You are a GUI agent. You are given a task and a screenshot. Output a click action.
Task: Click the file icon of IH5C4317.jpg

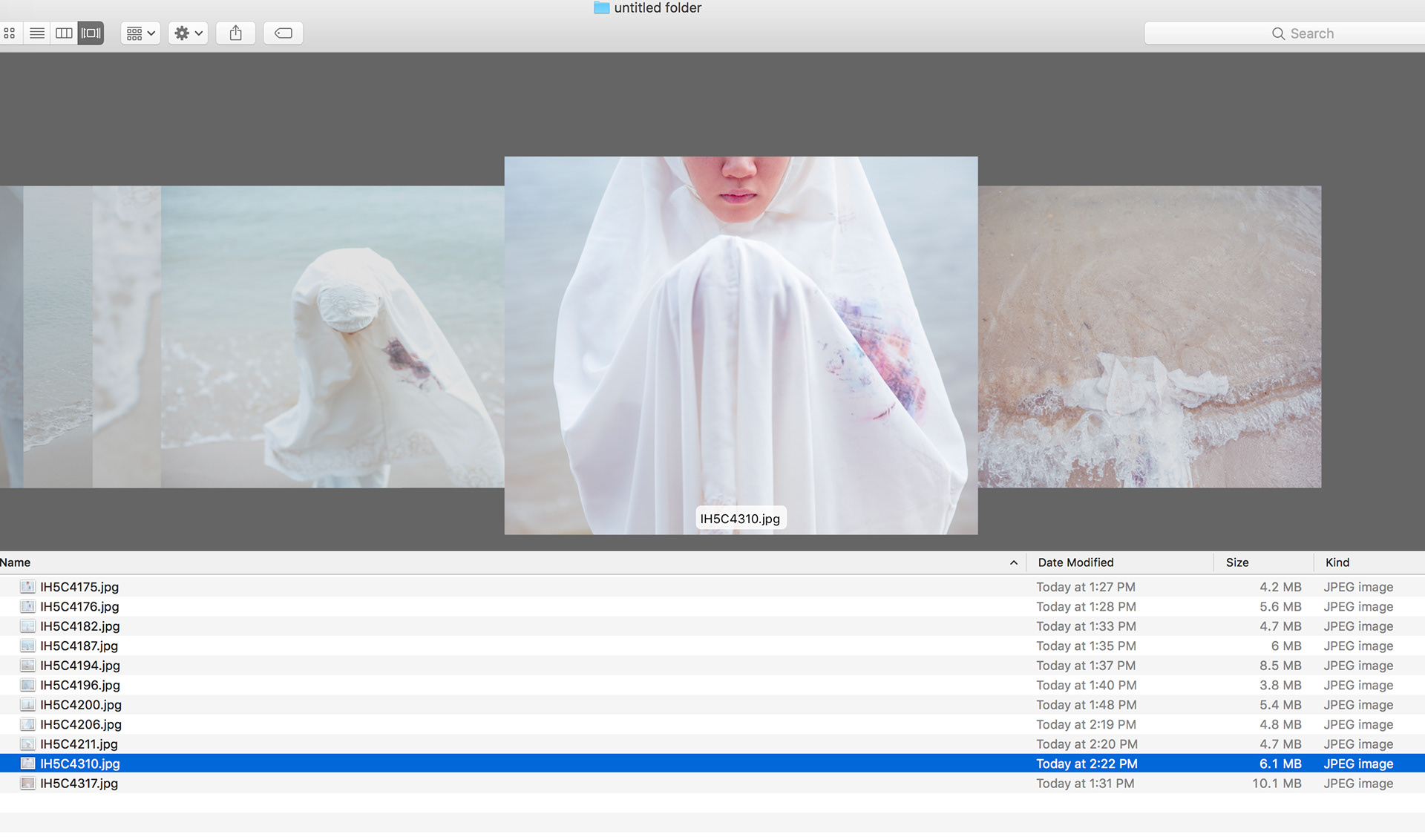pos(27,784)
